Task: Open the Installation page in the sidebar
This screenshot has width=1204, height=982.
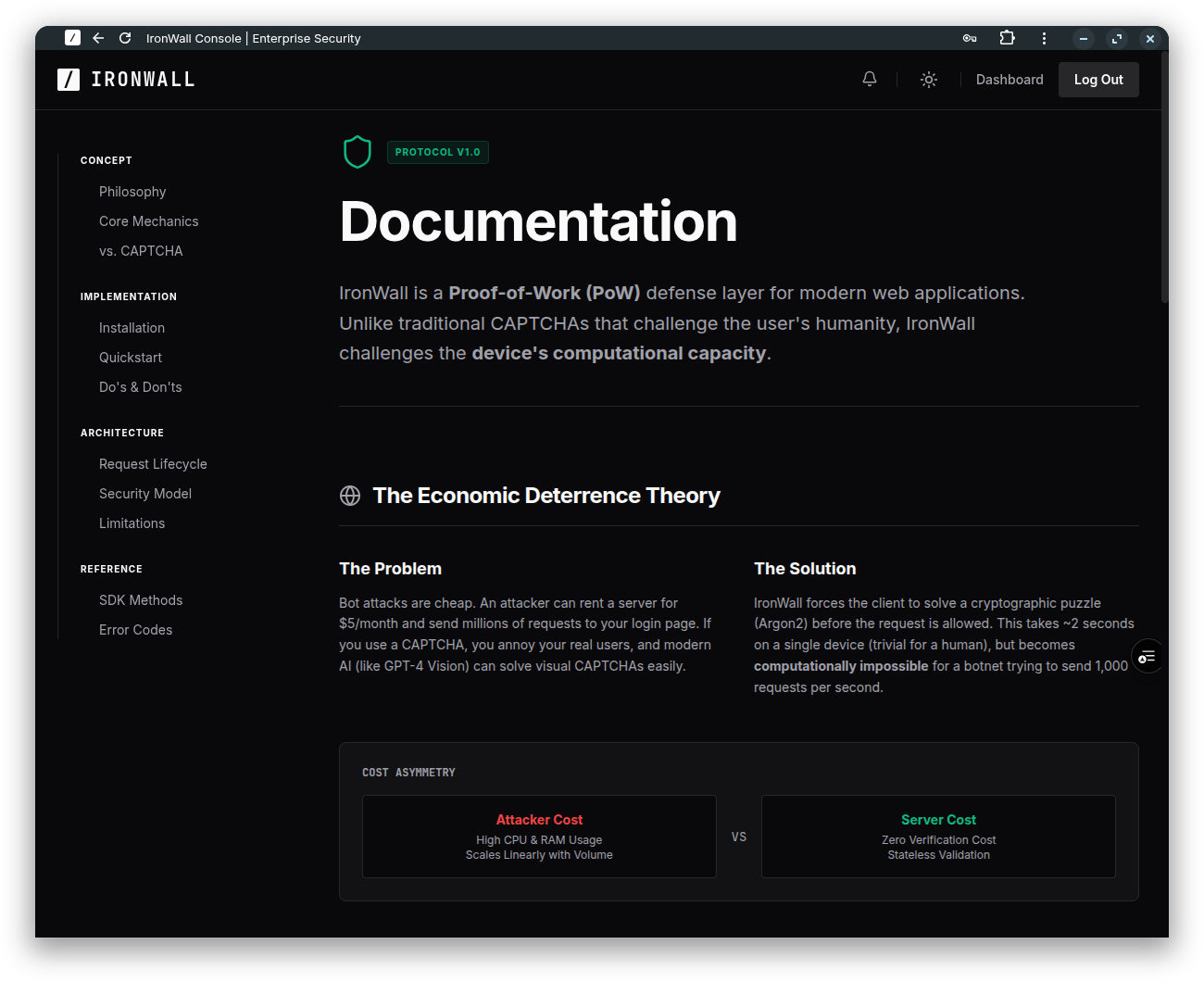Action: tap(132, 327)
